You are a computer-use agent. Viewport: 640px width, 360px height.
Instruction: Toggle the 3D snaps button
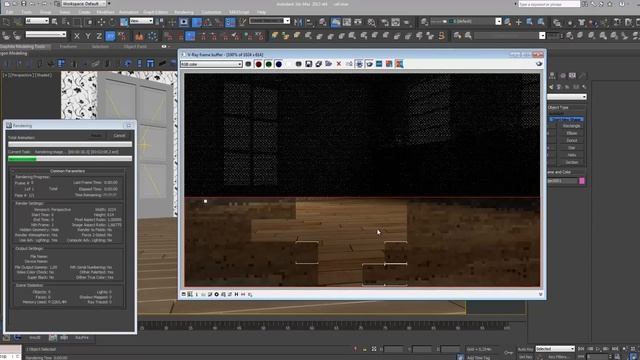coord(196,22)
